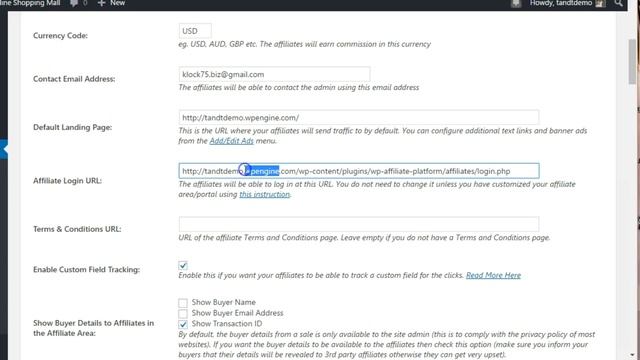Click the 'Terms & Conditions URL:' label
This screenshot has height=360, width=640.
pyautogui.click(x=77, y=229)
